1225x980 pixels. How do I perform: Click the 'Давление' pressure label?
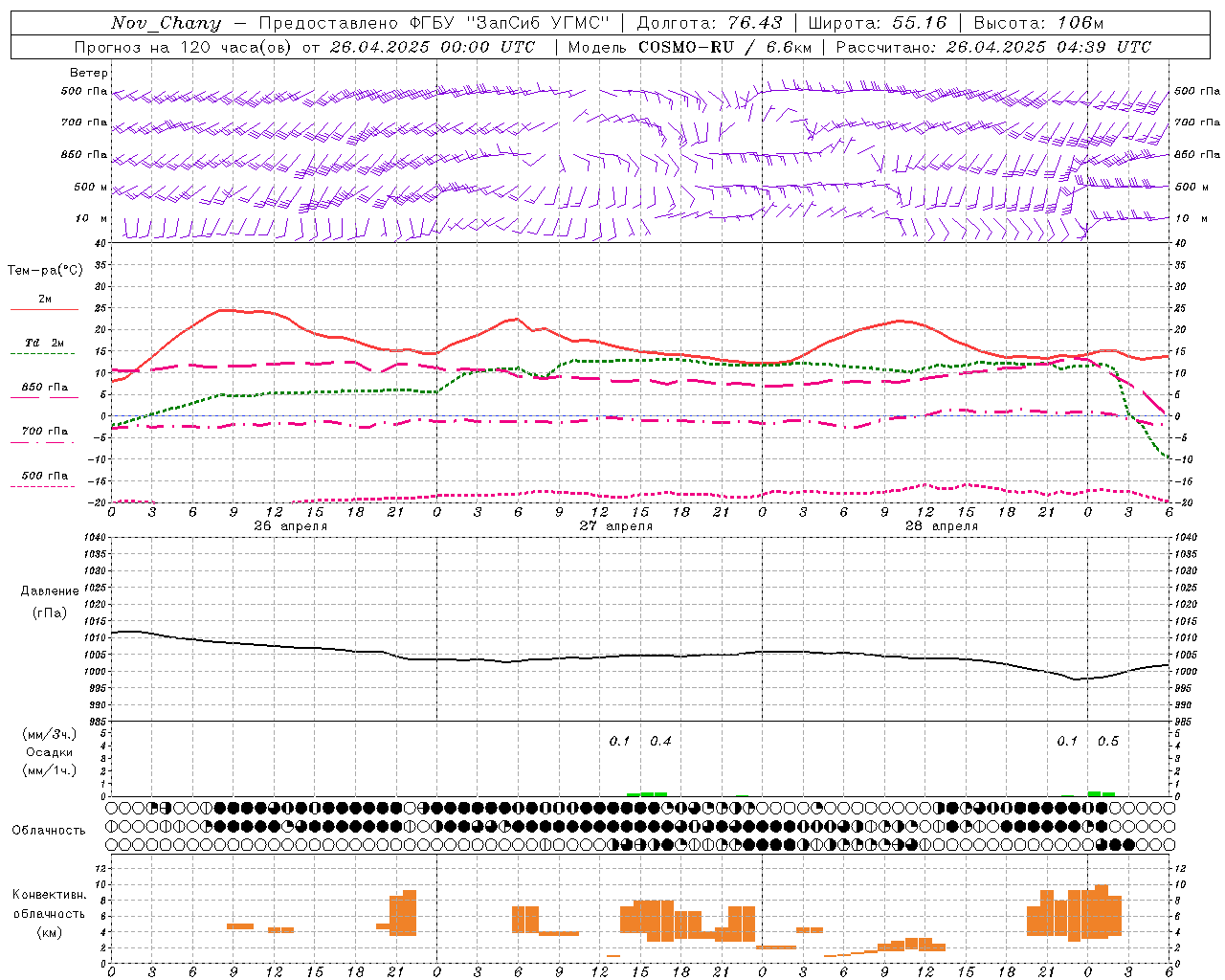50,591
